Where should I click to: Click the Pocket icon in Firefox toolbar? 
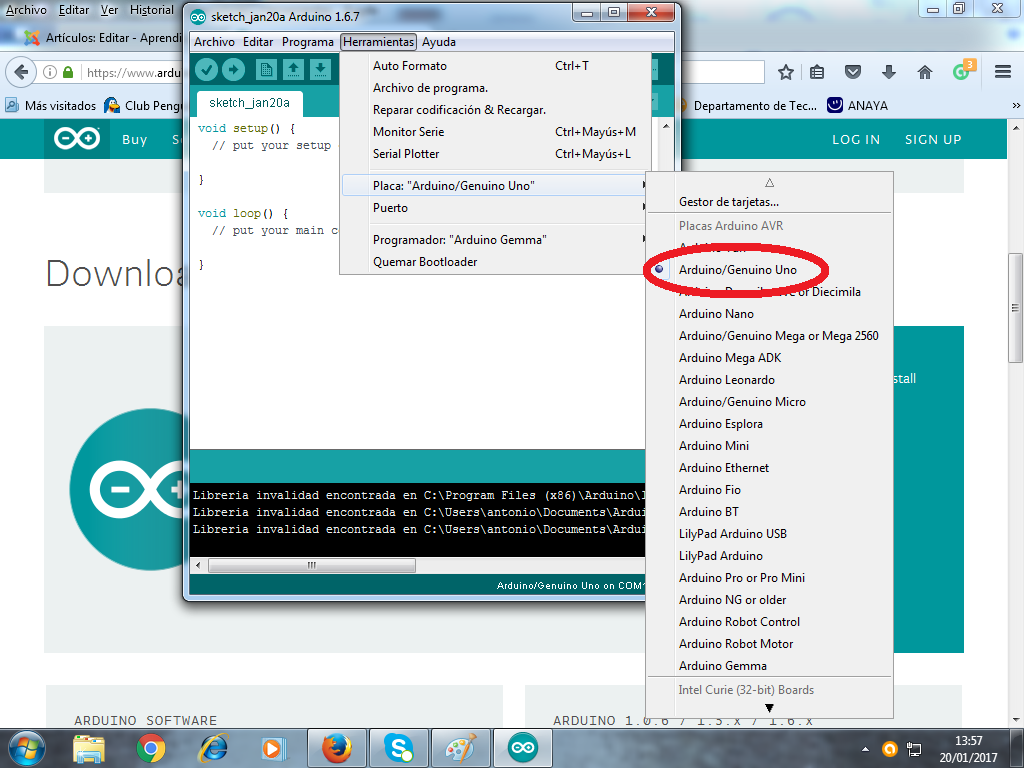coord(853,72)
